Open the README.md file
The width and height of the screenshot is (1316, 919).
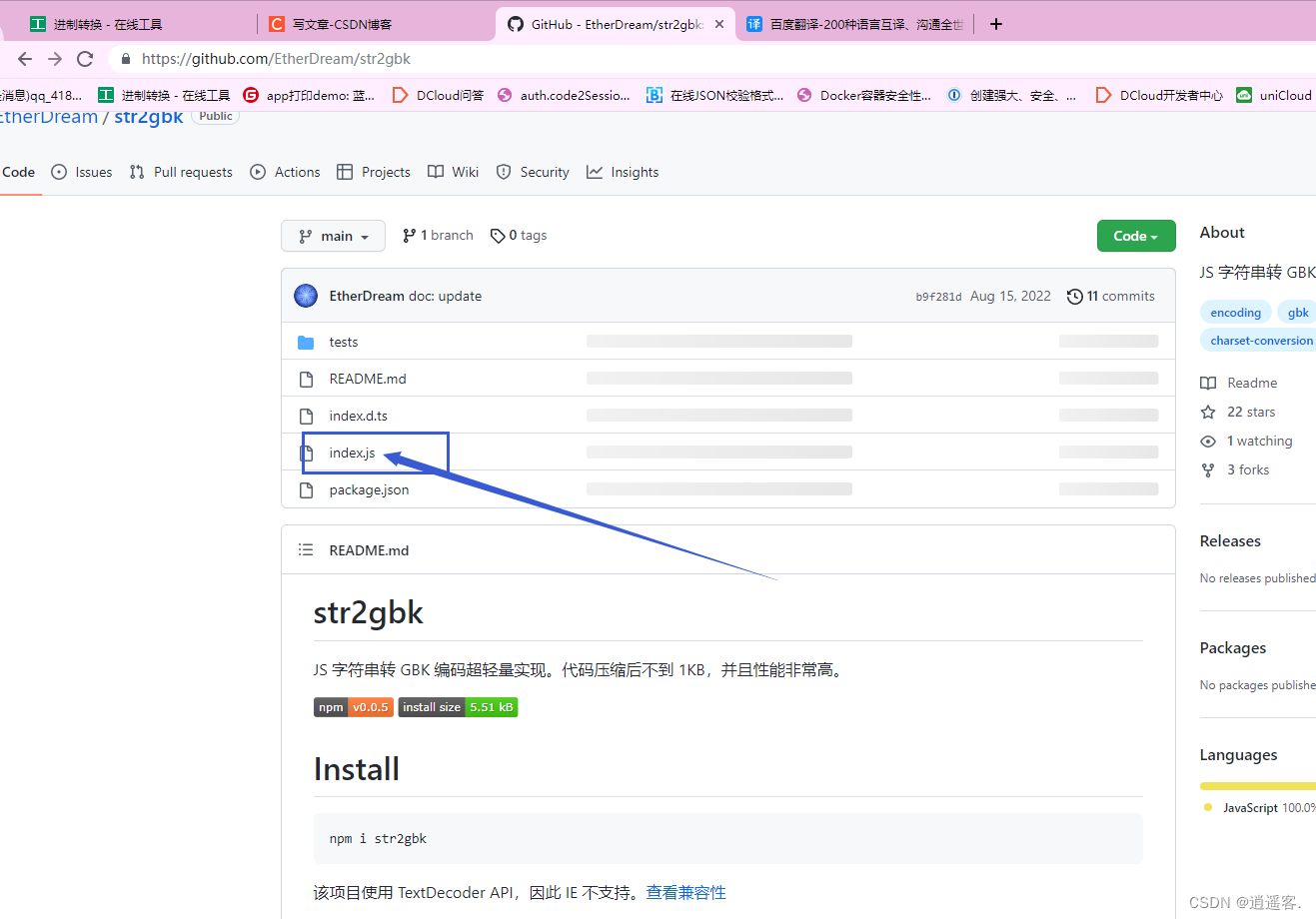tap(368, 379)
